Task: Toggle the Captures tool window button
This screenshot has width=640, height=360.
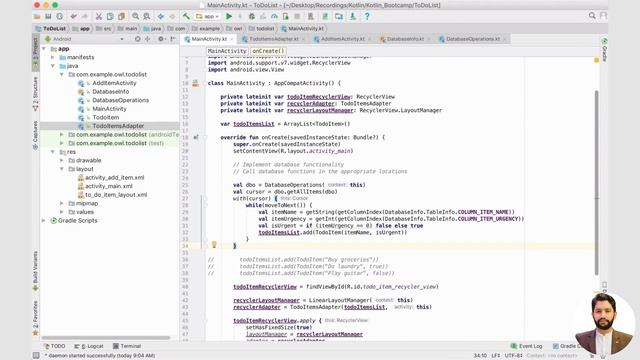Action: pos(36,135)
